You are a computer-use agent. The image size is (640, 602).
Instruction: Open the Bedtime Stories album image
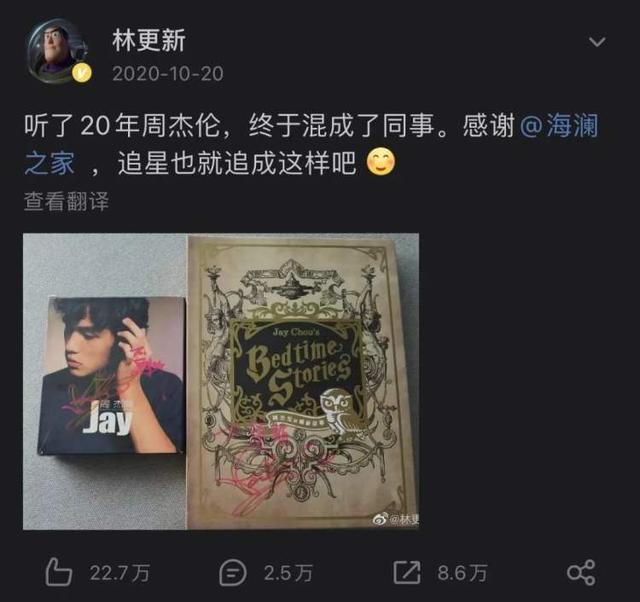(303, 382)
